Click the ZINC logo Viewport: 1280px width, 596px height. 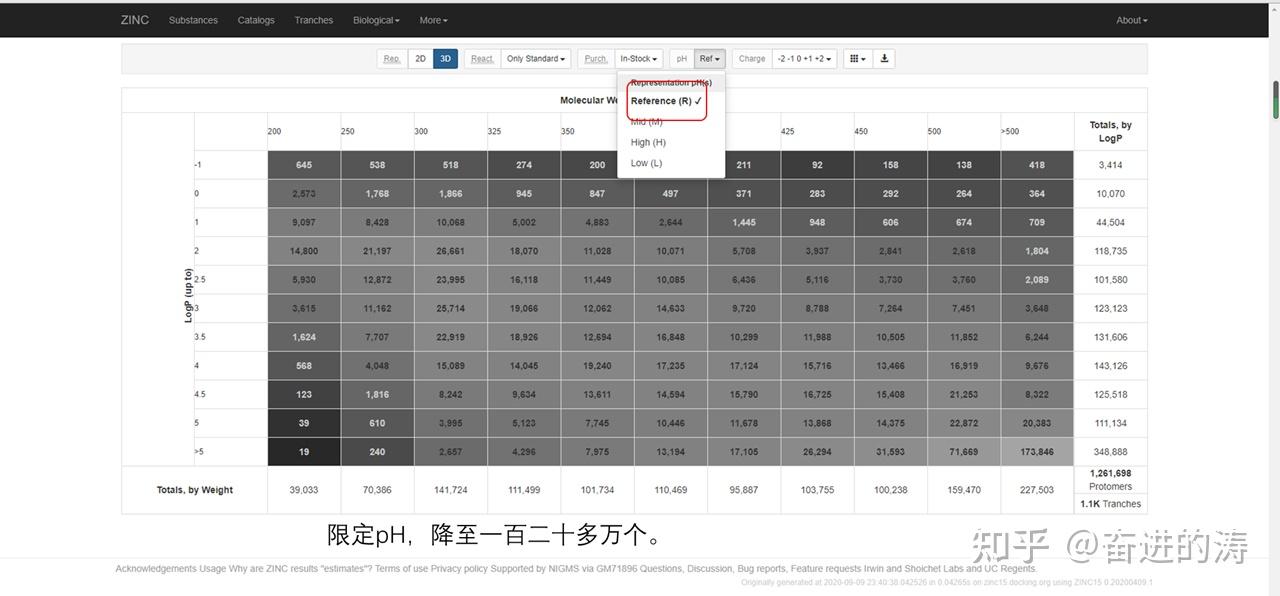(135, 19)
